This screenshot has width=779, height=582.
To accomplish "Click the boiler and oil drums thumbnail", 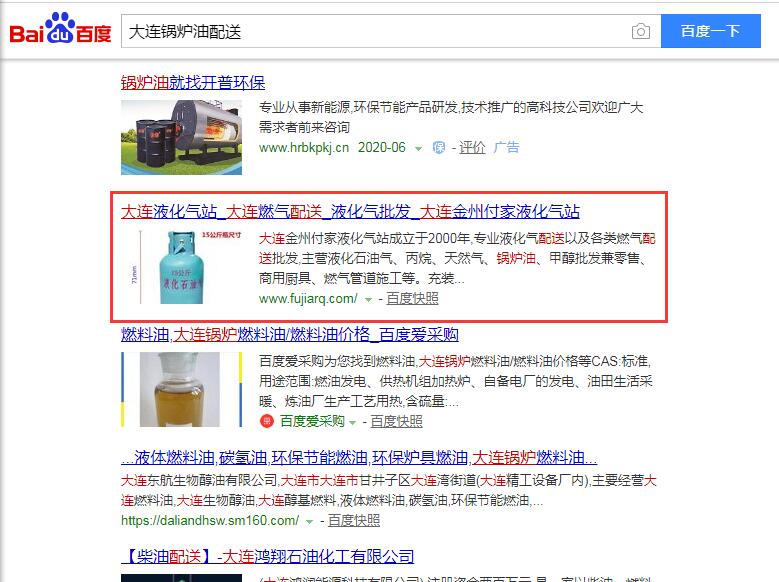I will point(181,137).
